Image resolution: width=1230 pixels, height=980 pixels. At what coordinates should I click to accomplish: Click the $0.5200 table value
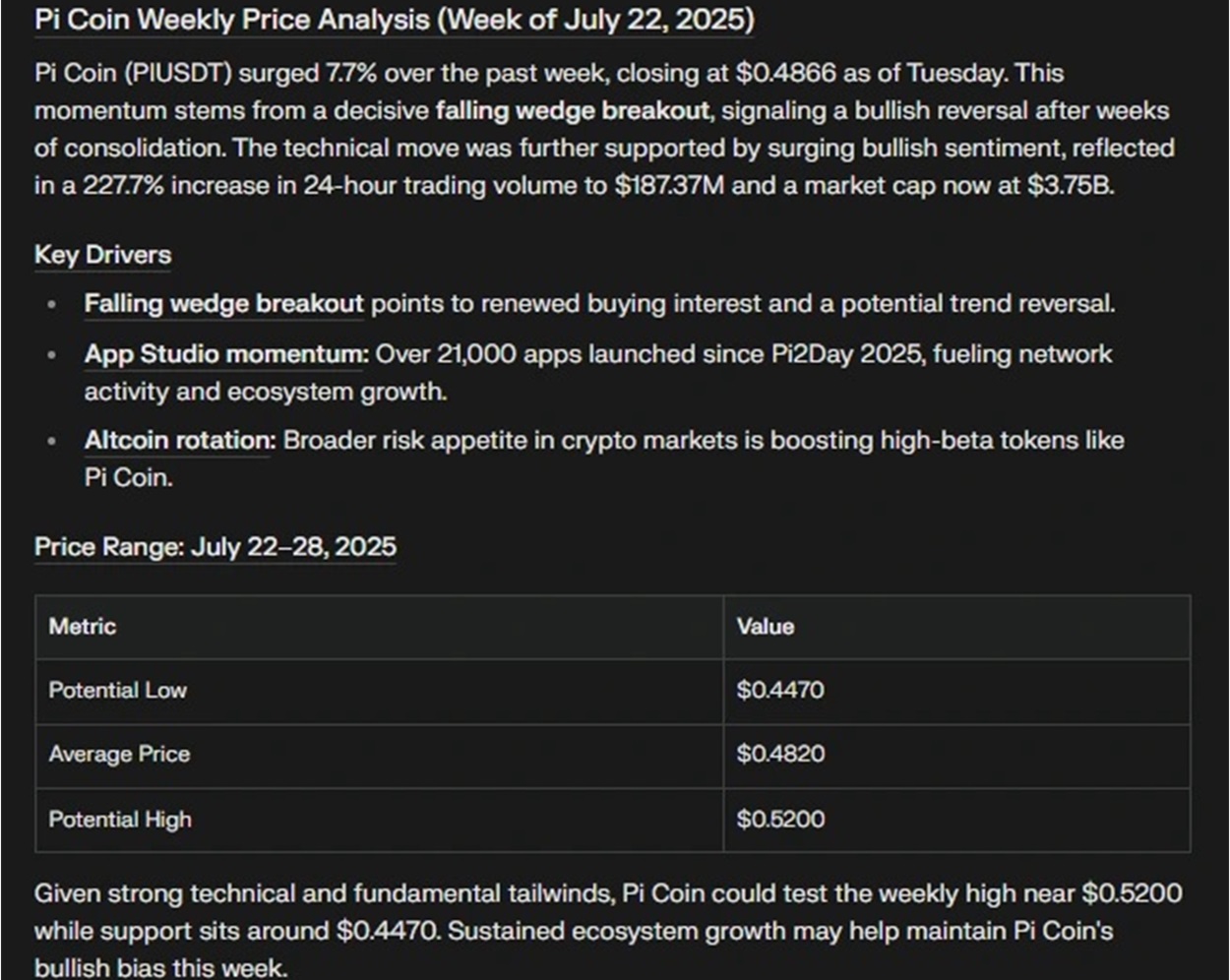point(780,819)
